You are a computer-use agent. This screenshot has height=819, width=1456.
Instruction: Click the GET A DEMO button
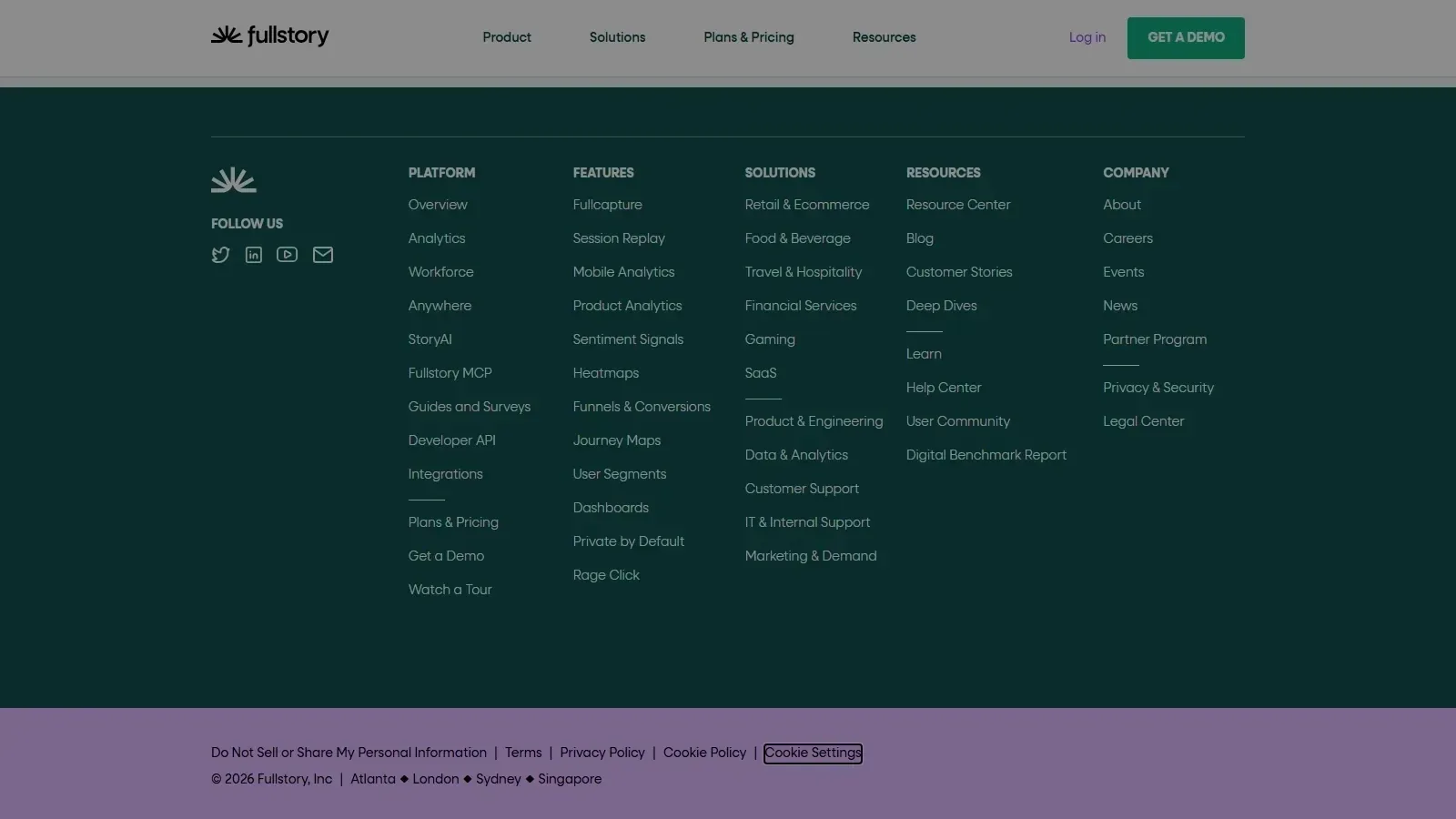point(1186,38)
